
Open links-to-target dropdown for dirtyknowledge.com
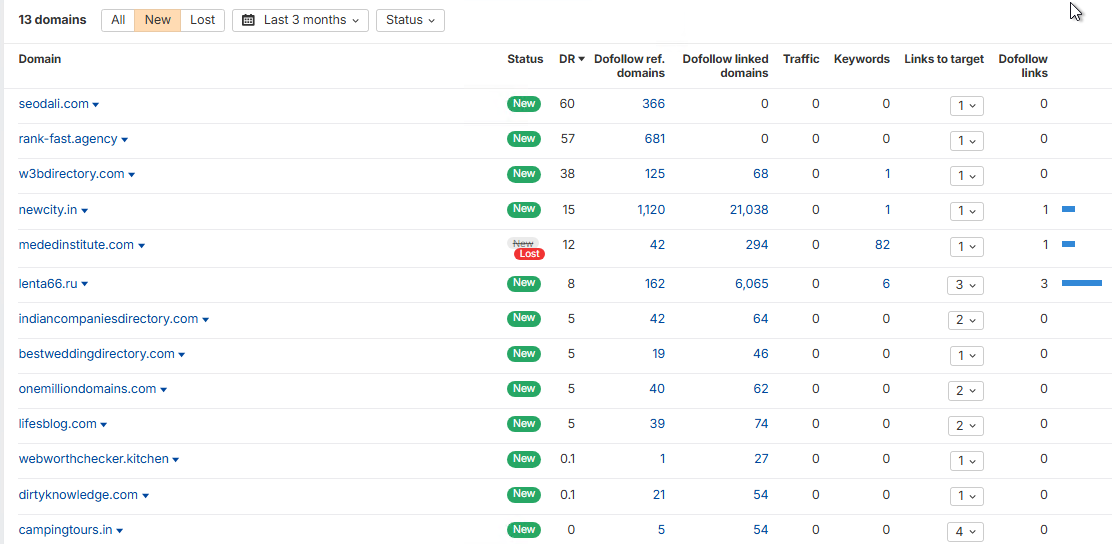click(x=967, y=496)
